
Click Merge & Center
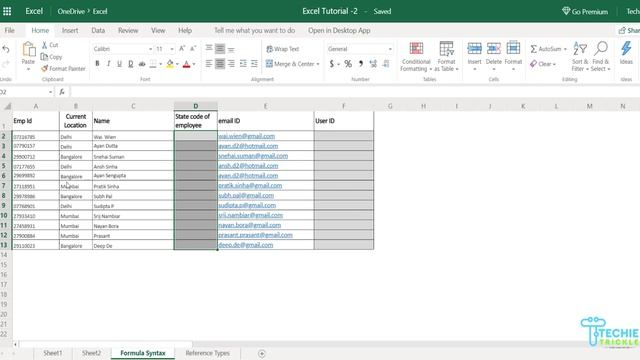290,64
